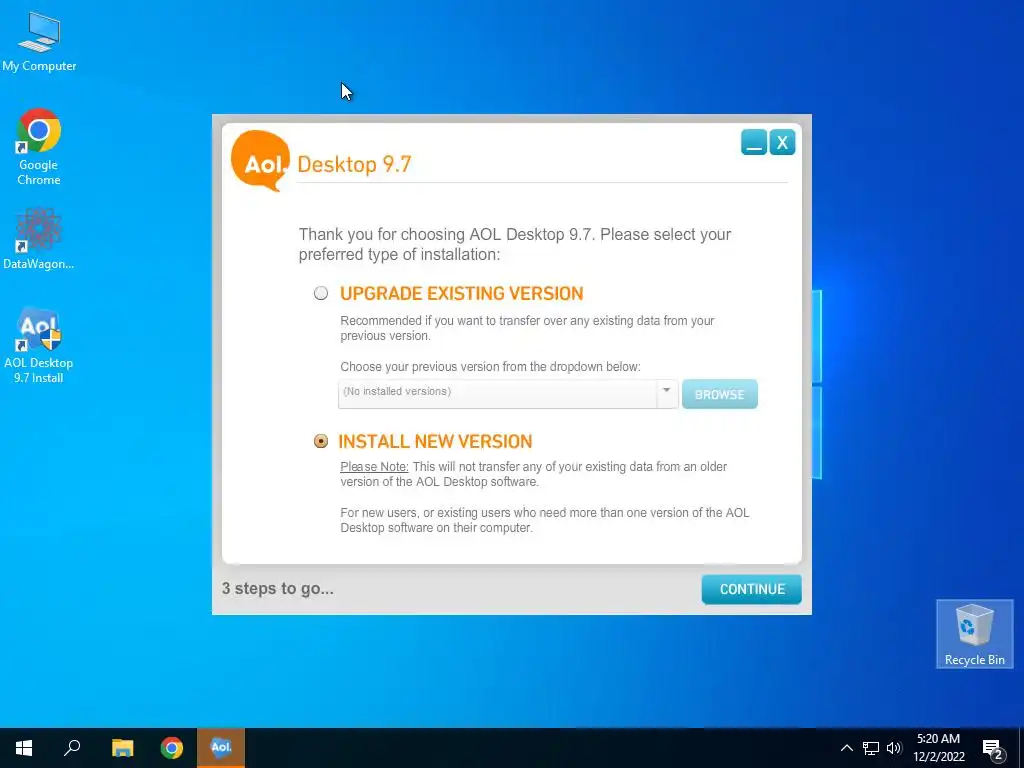
Task: Open the previous version dropdown
Action: 508,394
